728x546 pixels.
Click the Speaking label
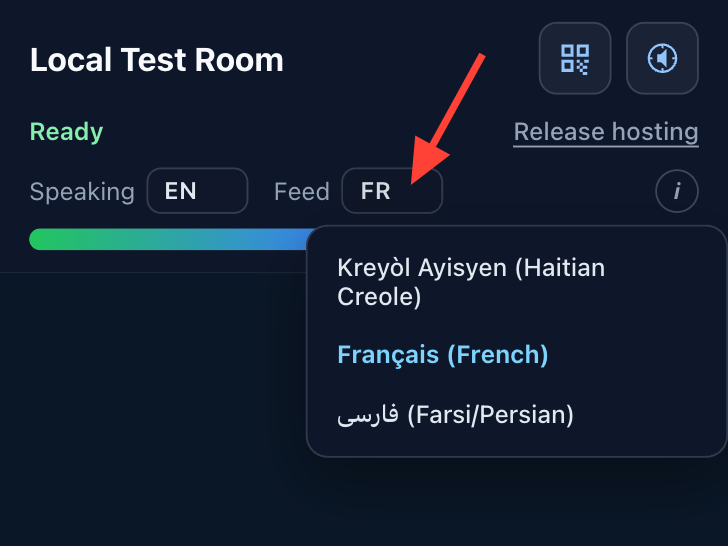pyautogui.click(x=82, y=191)
